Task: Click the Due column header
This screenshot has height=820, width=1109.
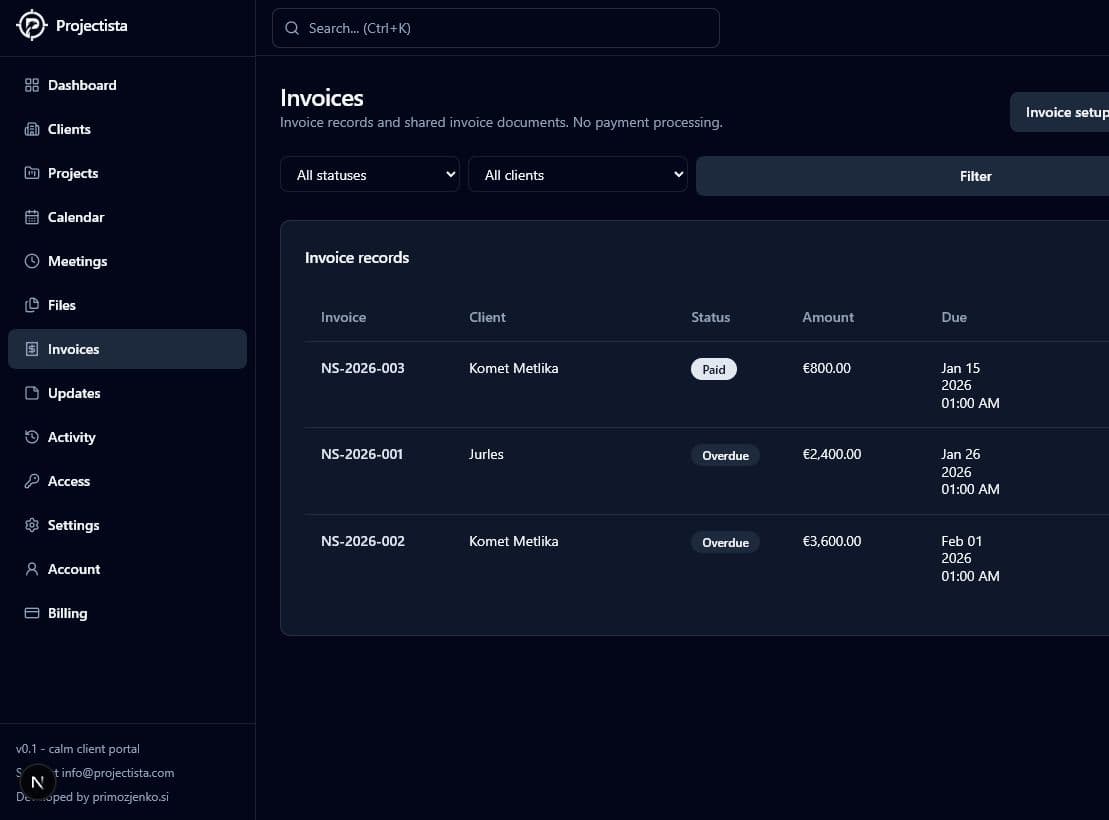Action: 954,317
